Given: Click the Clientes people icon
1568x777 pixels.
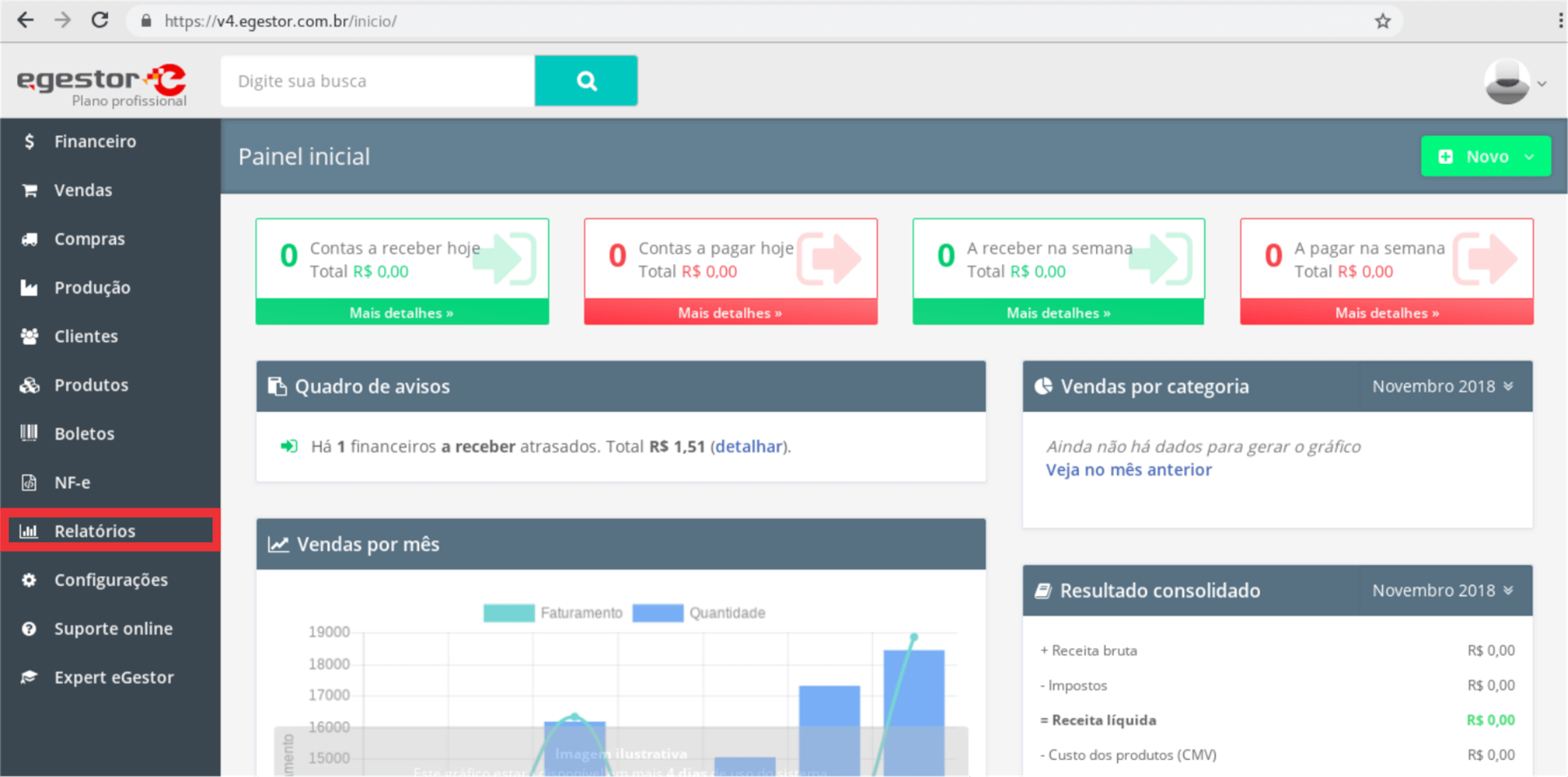Looking at the screenshot, I should [x=29, y=336].
